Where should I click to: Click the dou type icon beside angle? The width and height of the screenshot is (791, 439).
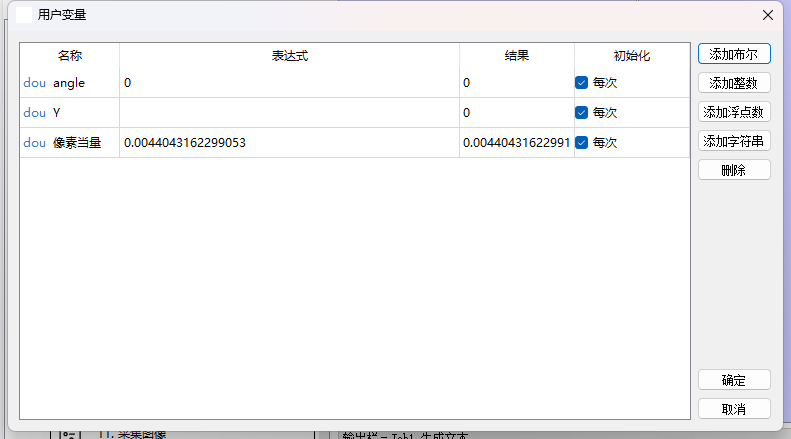(x=34, y=83)
